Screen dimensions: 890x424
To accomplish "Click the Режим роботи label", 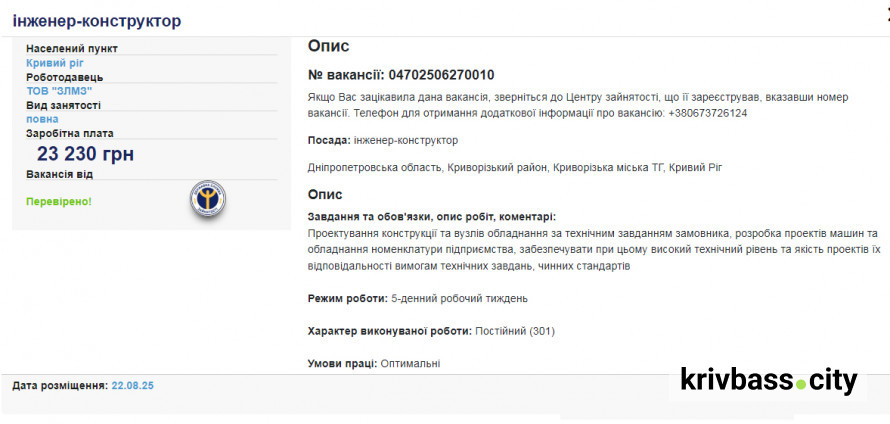I will (347, 298).
